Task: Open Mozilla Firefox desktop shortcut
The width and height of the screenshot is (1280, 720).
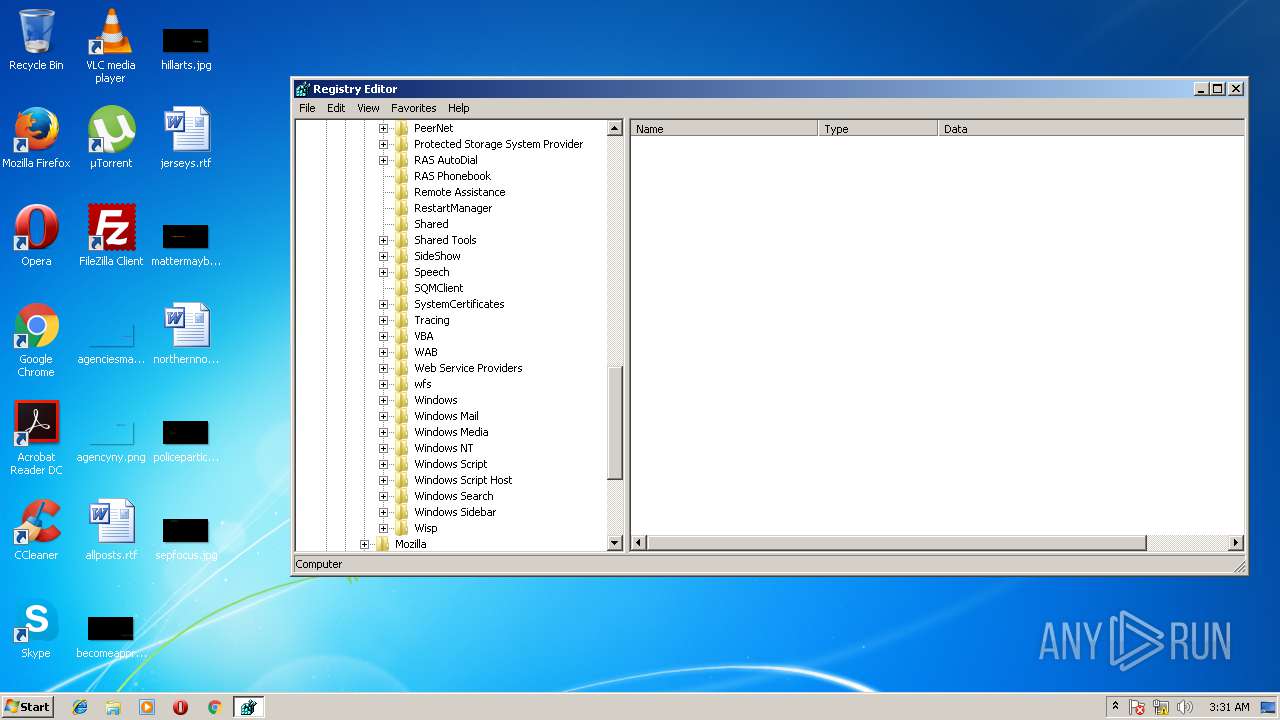Action: pyautogui.click(x=36, y=138)
